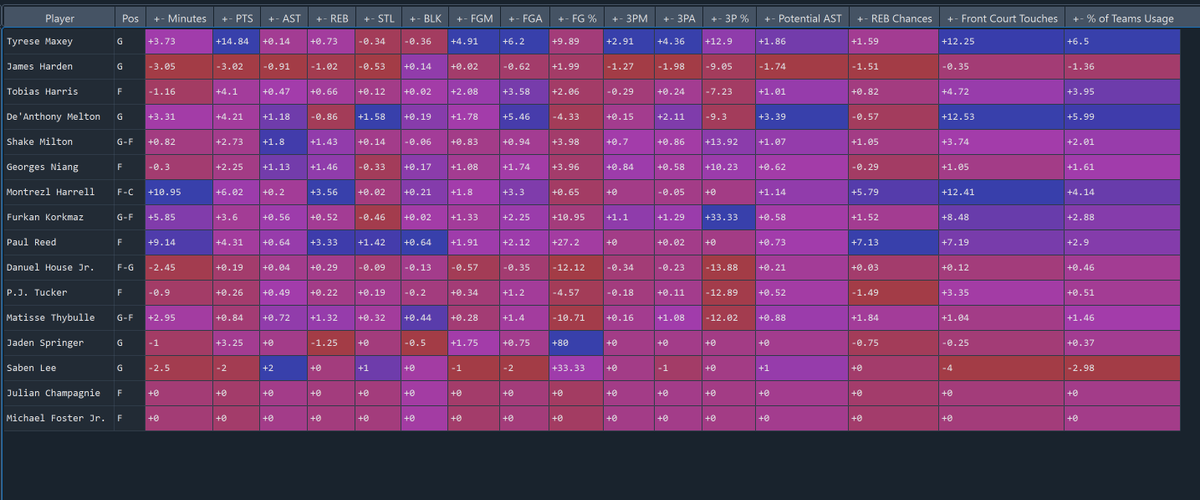Sort by the +- Minutes column header

click(179, 18)
